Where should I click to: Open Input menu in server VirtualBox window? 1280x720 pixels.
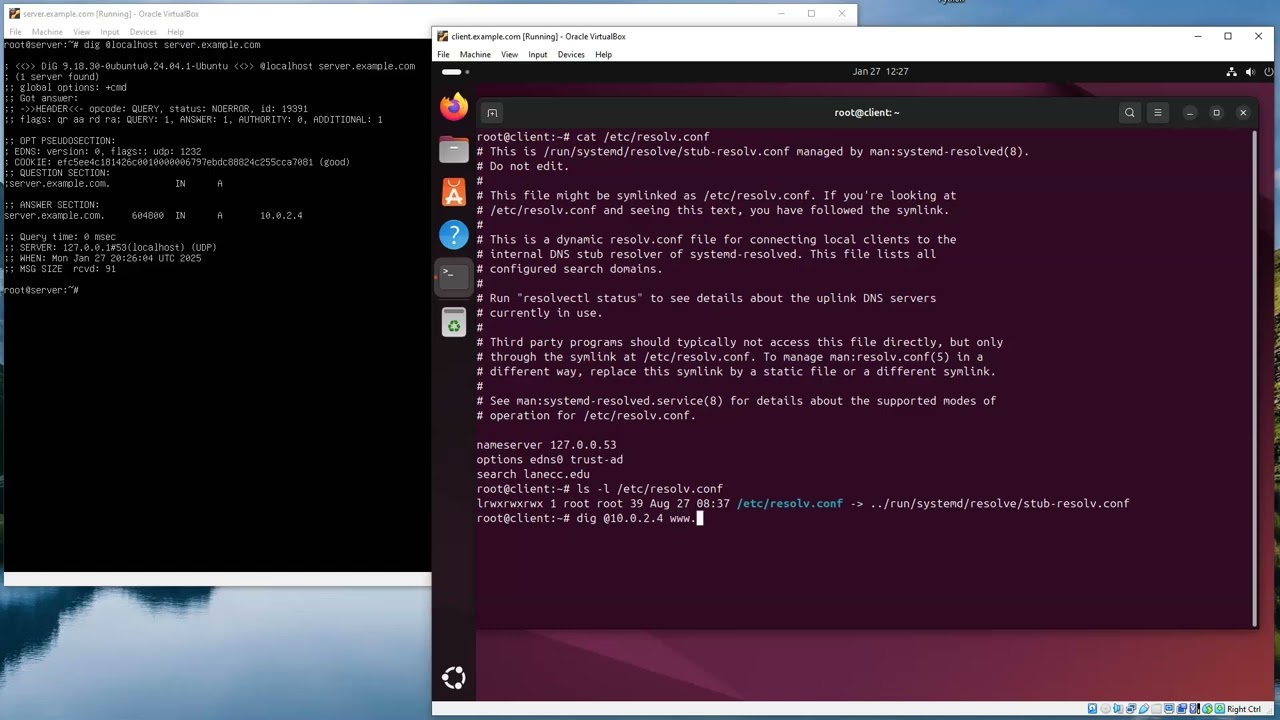110,32
